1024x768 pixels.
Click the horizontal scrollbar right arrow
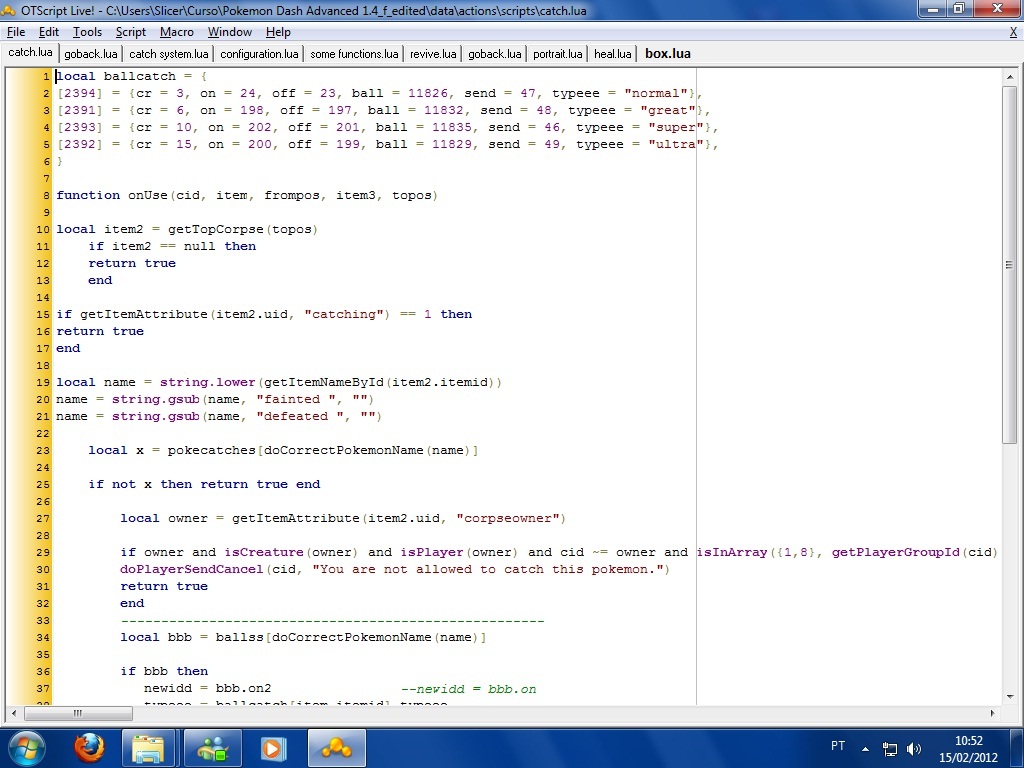click(x=993, y=713)
